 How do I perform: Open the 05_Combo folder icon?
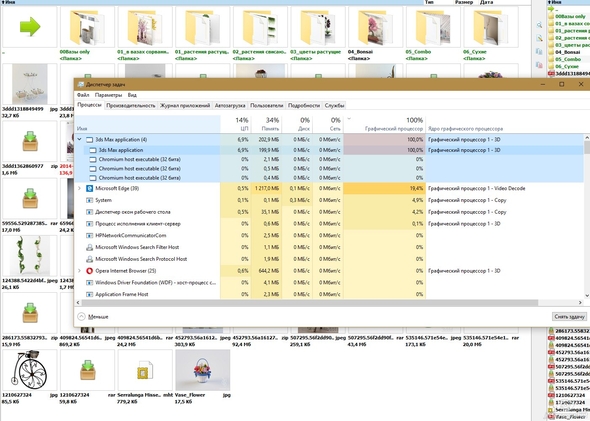(x=433, y=27)
